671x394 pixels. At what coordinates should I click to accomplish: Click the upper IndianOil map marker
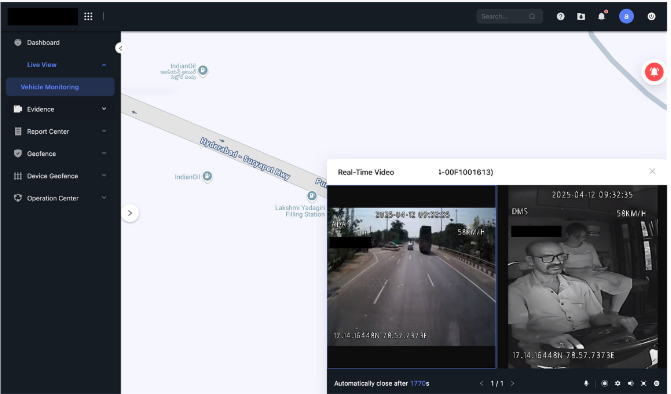[x=203, y=70]
